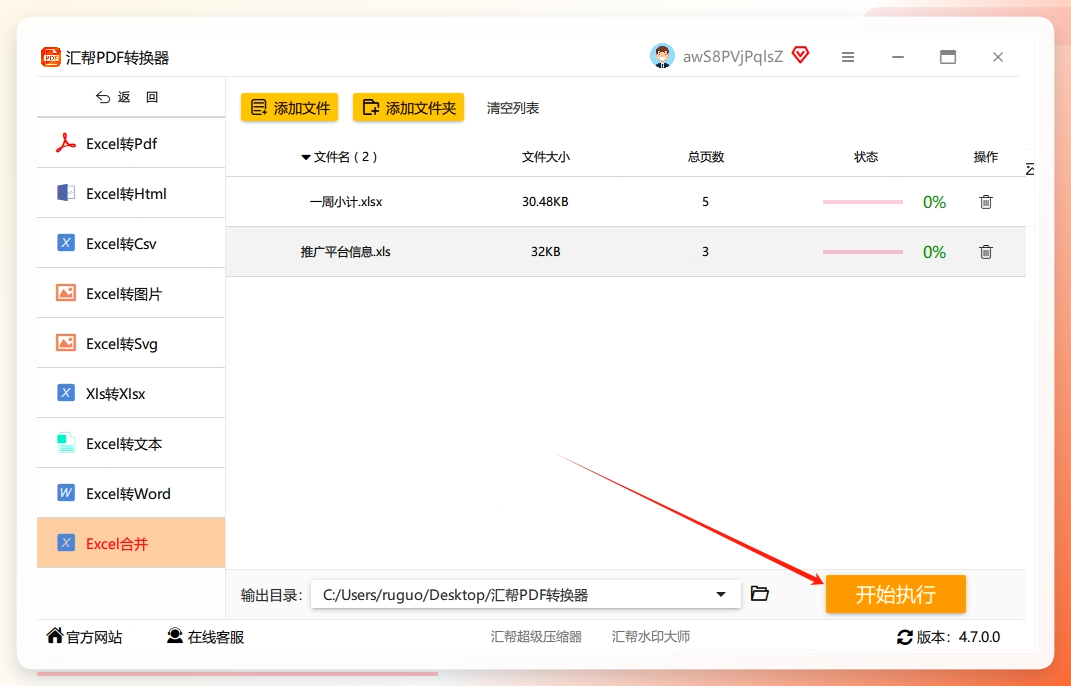Select the Excel转Word converter
The image size is (1071, 686).
tap(131, 493)
